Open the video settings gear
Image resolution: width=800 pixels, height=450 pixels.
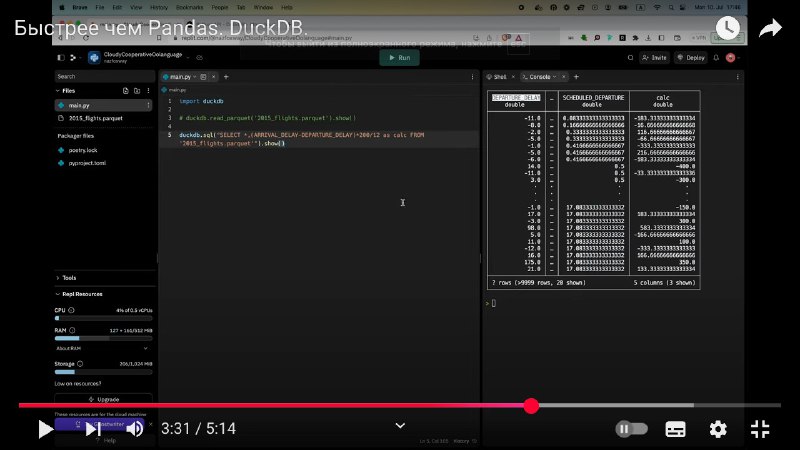pos(718,429)
